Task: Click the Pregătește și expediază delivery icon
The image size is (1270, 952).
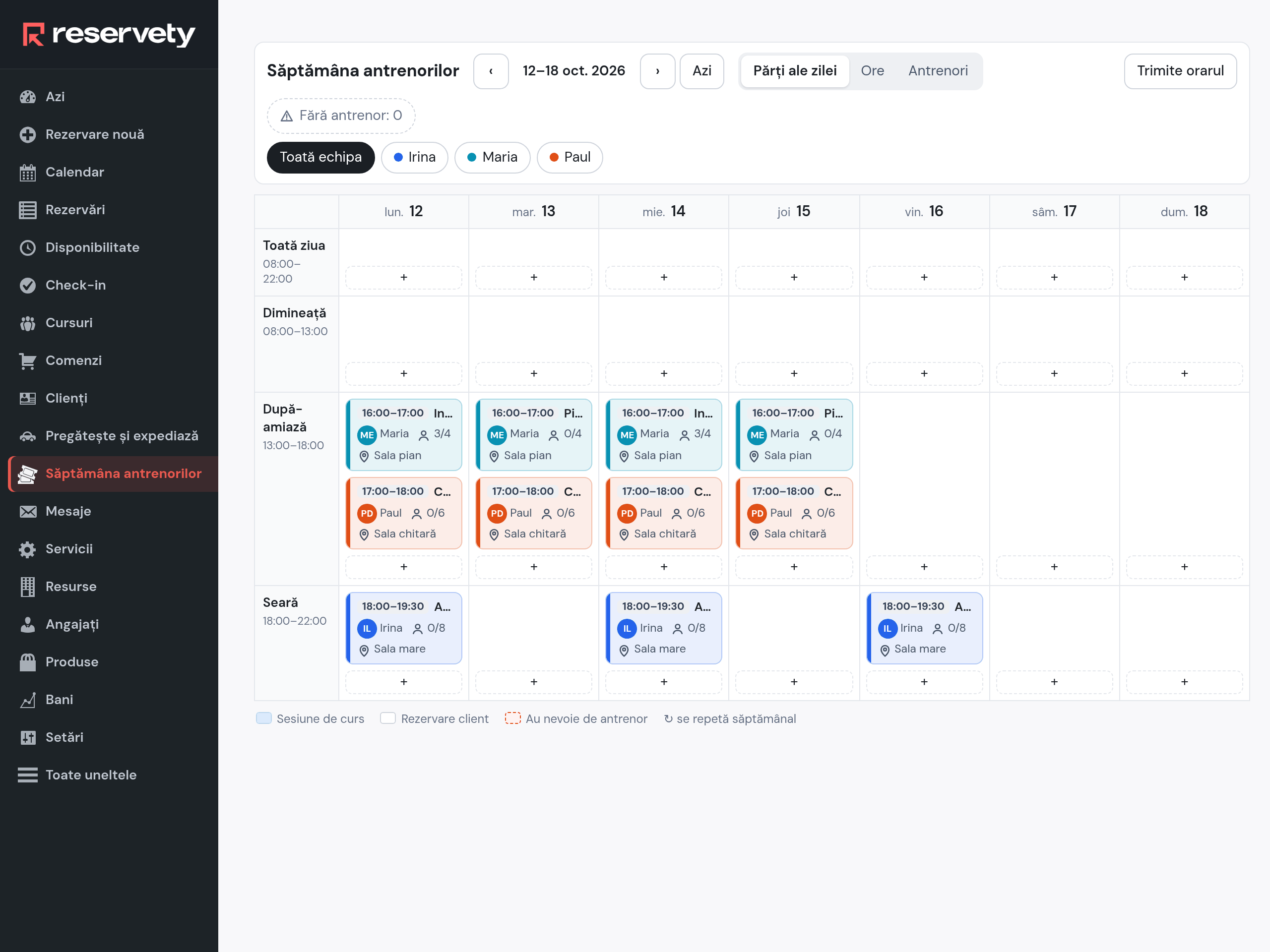Action: click(28, 436)
